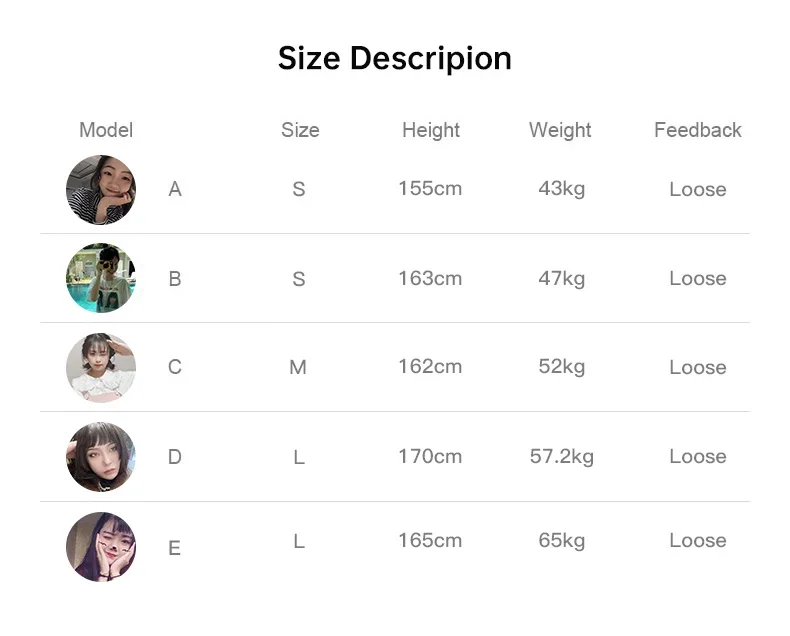The width and height of the screenshot is (790, 636).
Task: Click Loose feedback in model E's row
Action: [698, 541]
